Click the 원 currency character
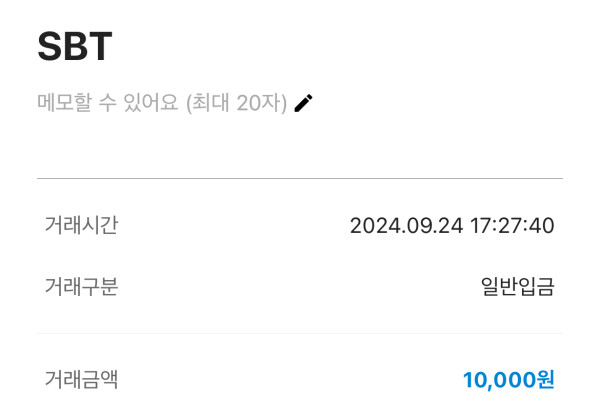The image size is (600, 415). click(545, 380)
